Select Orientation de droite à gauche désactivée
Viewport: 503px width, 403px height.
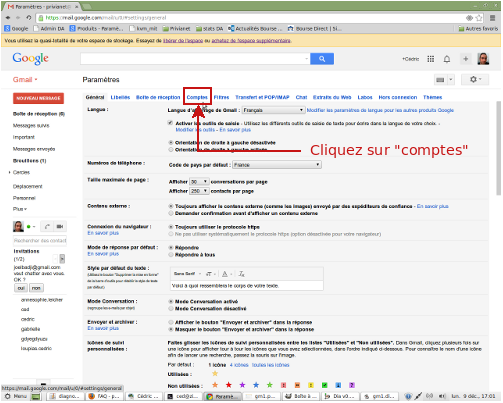click(x=171, y=142)
